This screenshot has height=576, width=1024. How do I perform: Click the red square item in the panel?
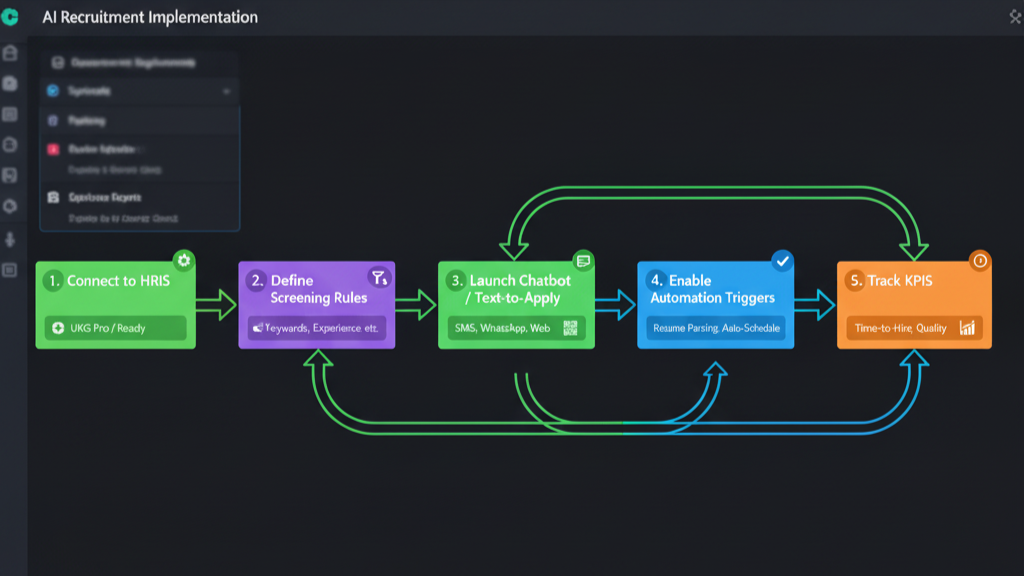53,149
